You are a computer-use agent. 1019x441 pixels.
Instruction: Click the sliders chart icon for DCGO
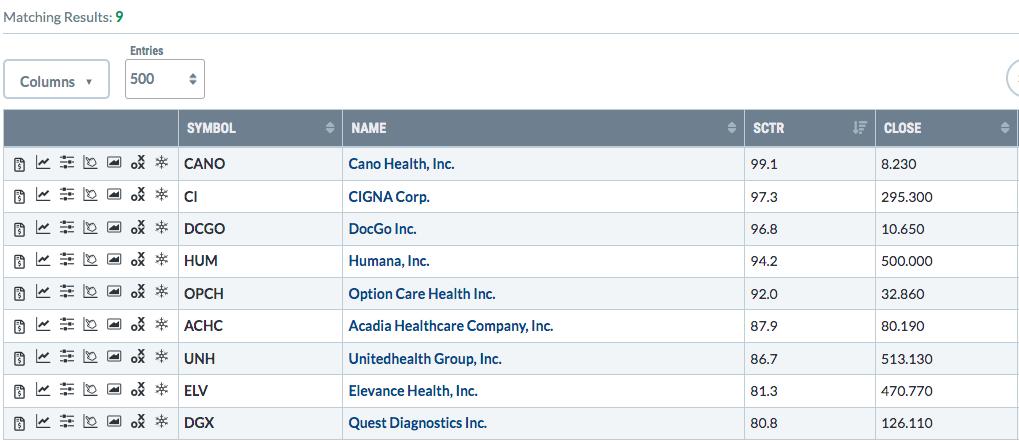point(67,229)
